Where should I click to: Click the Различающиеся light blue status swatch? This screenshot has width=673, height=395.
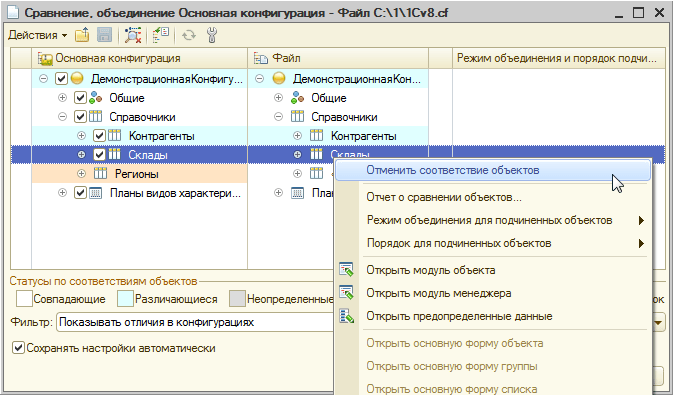pos(125,299)
